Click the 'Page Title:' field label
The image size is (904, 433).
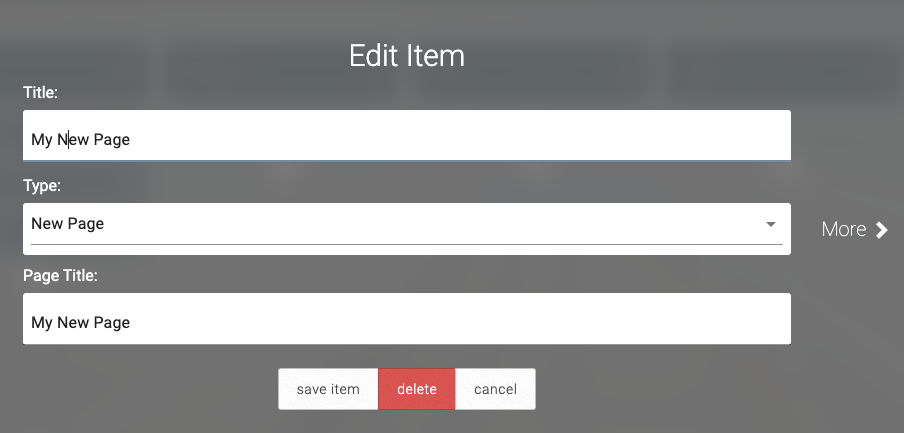pos(60,275)
